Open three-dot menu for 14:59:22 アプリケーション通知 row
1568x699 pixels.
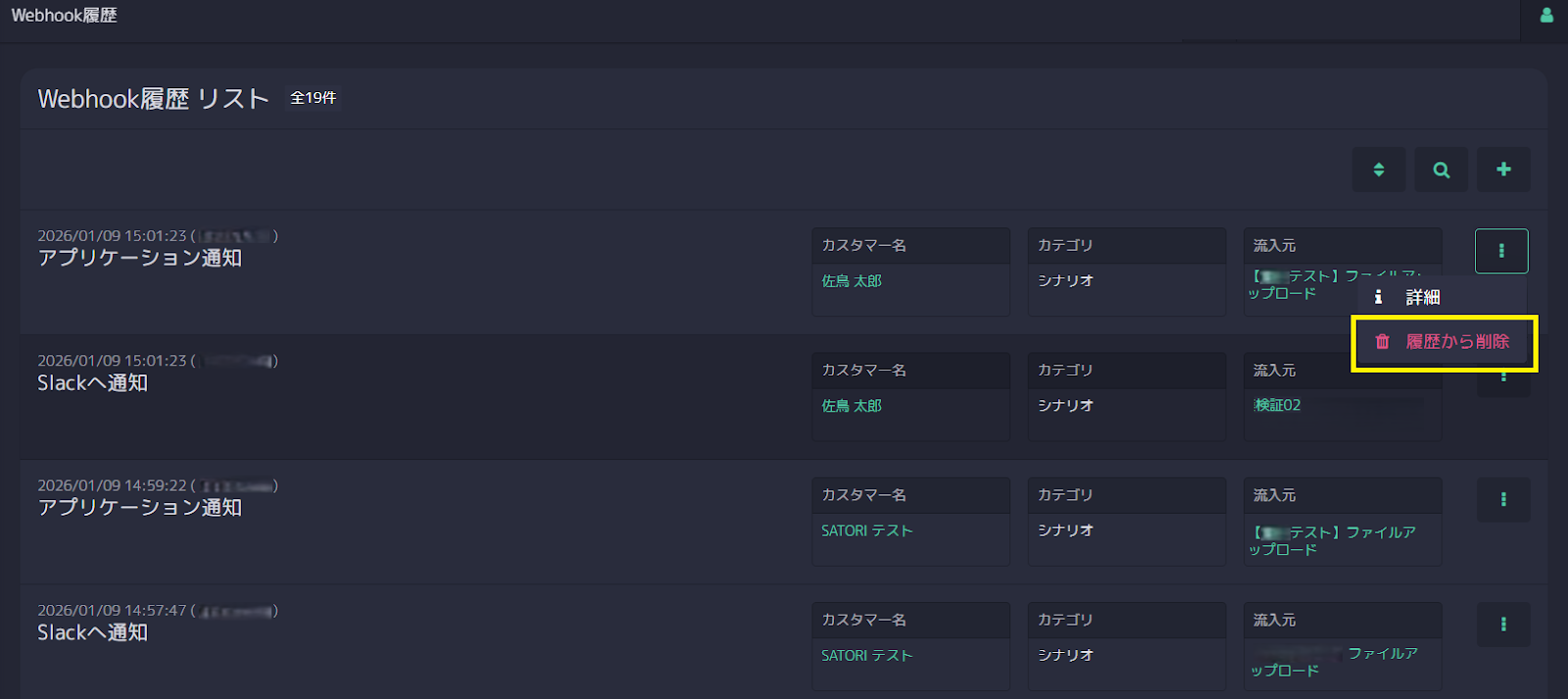1503,500
